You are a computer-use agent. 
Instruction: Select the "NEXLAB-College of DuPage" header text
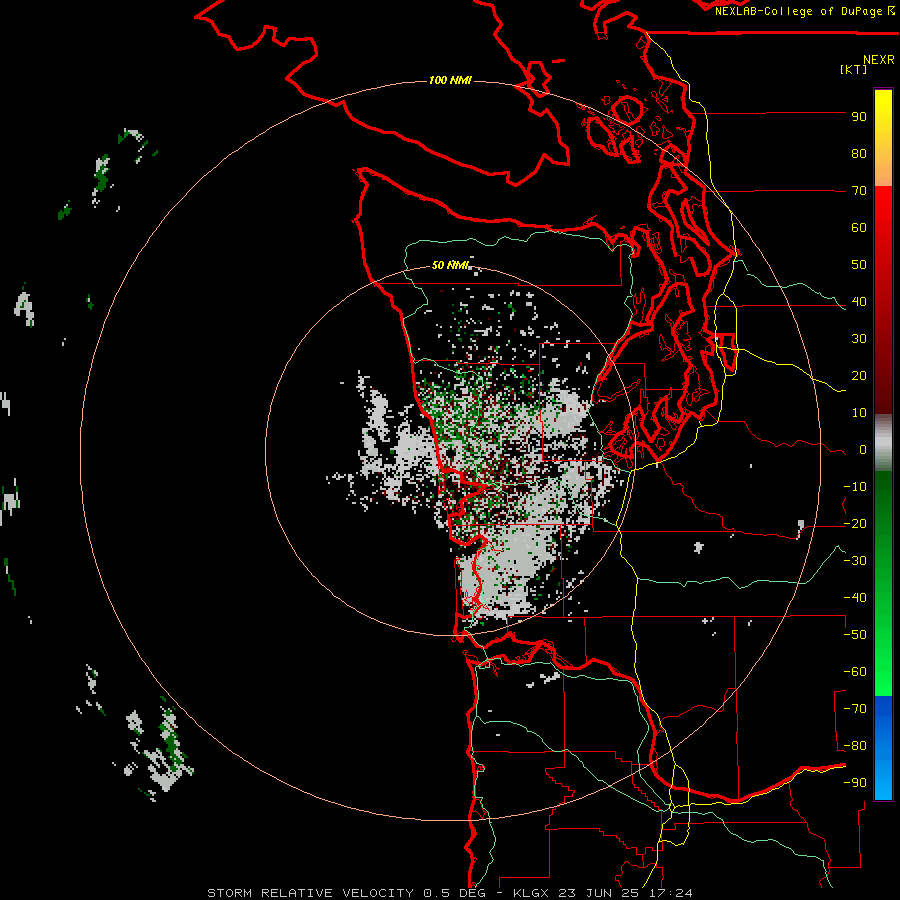click(800, 11)
